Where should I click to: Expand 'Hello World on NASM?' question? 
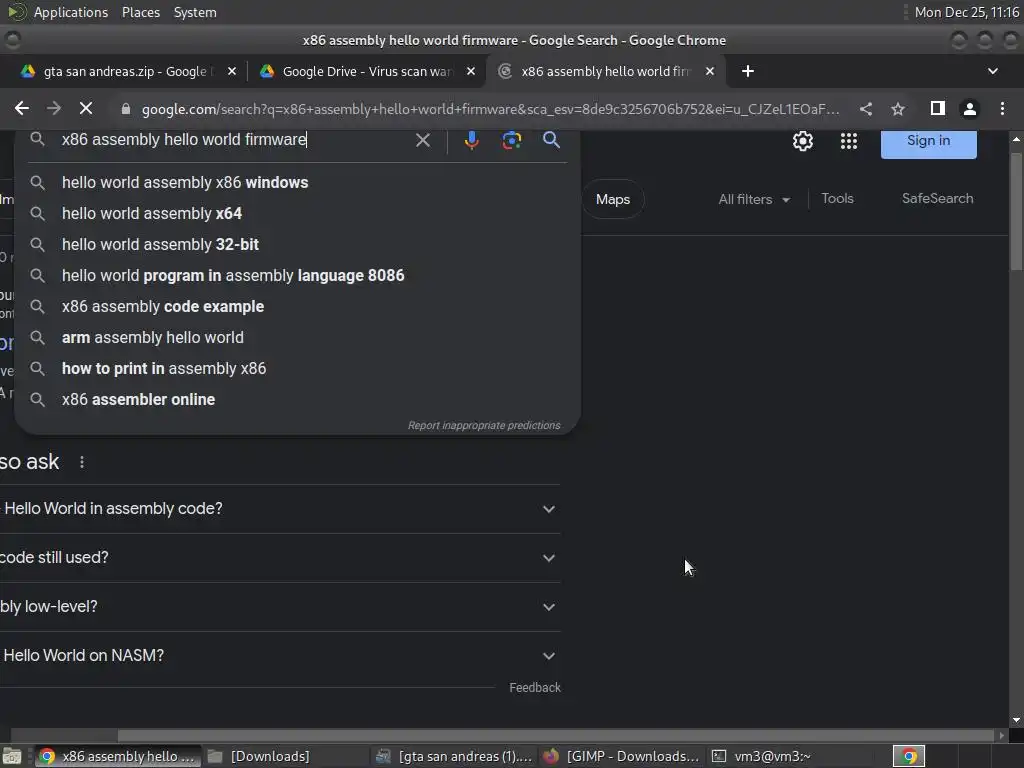pyautogui.click(x=280, y=656)
